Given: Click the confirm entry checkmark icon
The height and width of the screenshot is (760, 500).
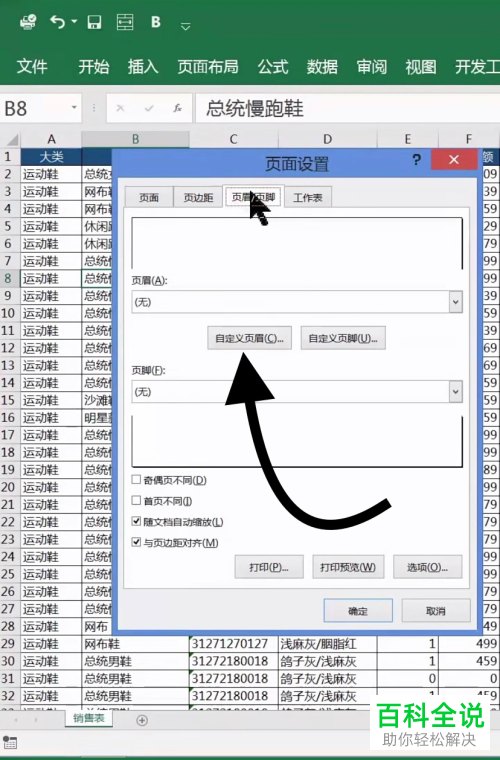Looking at the screenshot, I should [149, 108].
